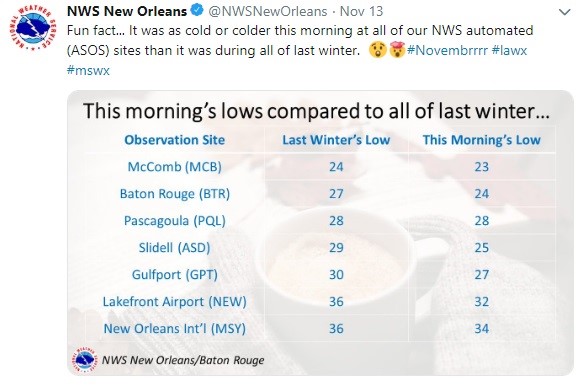Click the blue verified badge

(x=197, y=10)
